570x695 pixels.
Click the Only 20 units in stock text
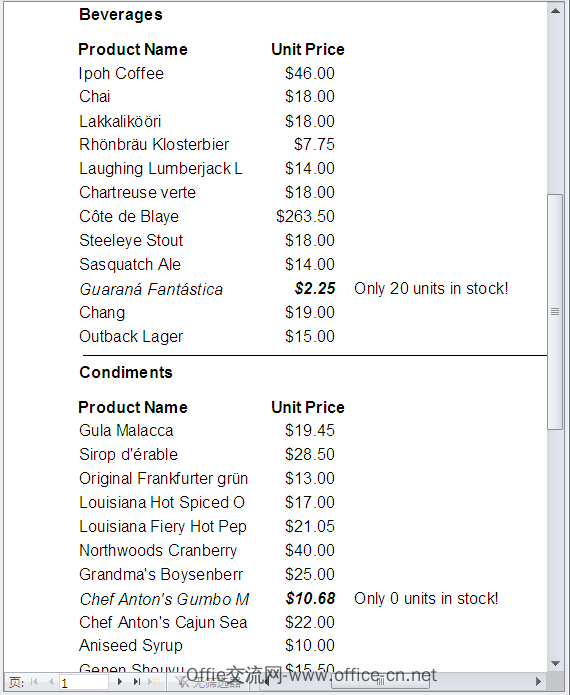(431, 289)
